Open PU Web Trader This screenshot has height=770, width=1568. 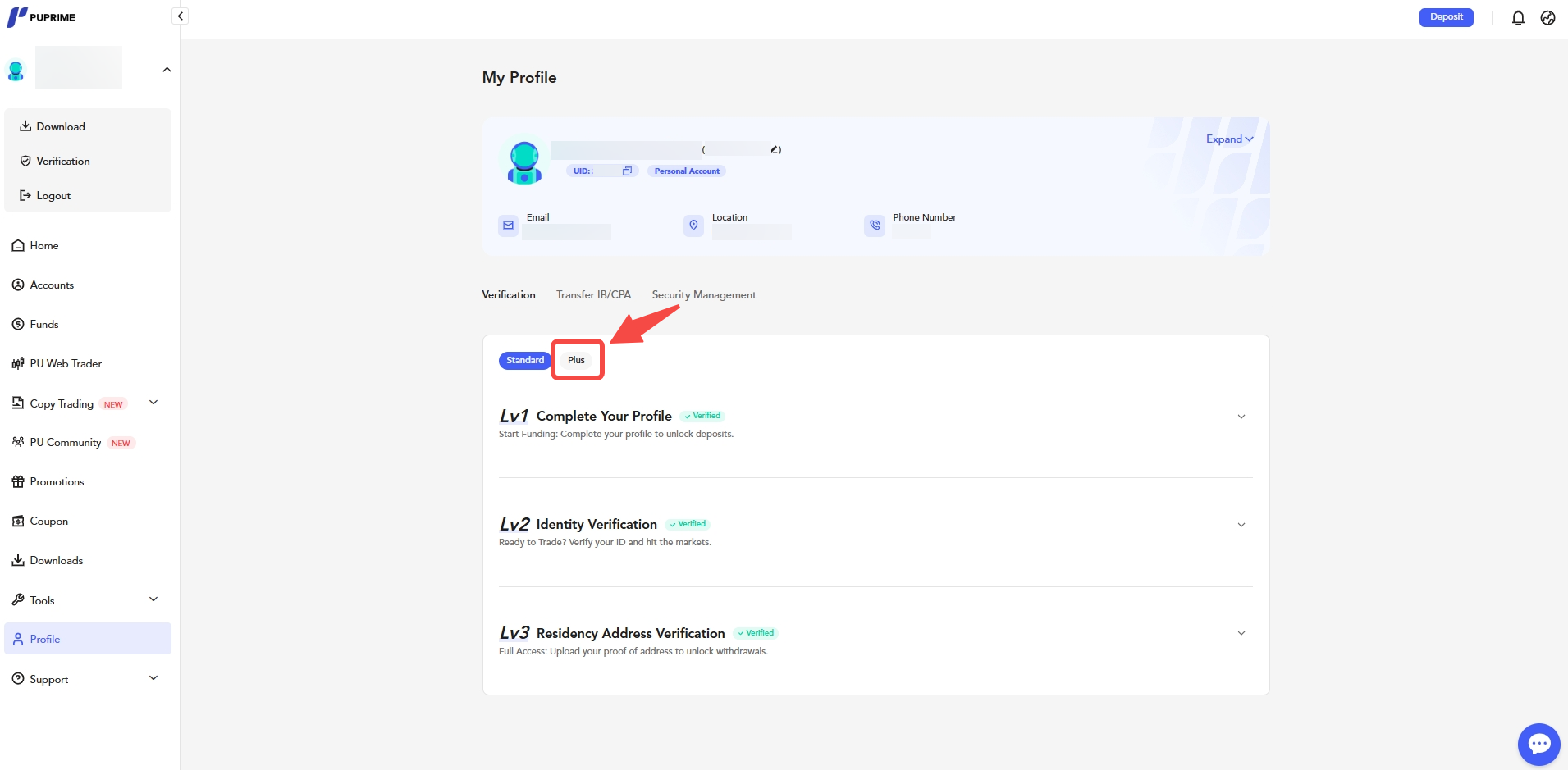(88, 363)
